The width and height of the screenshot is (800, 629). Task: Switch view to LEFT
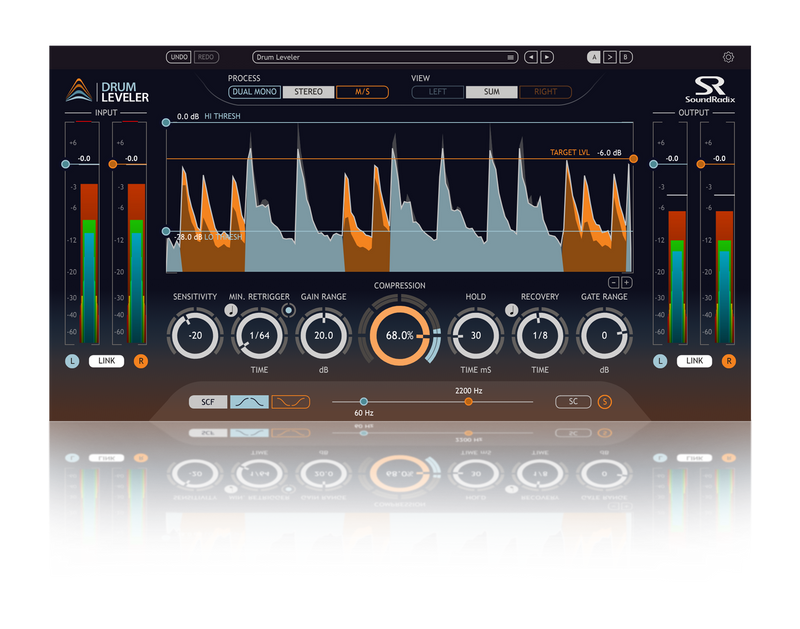tap(438, 92)
